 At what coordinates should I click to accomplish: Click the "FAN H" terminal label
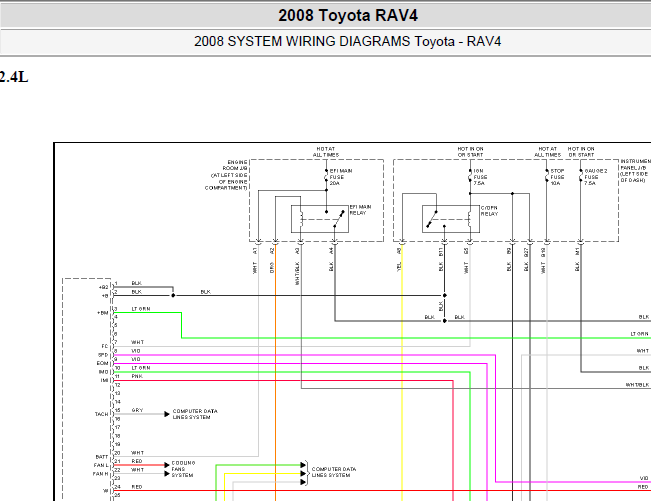[101, 474]
